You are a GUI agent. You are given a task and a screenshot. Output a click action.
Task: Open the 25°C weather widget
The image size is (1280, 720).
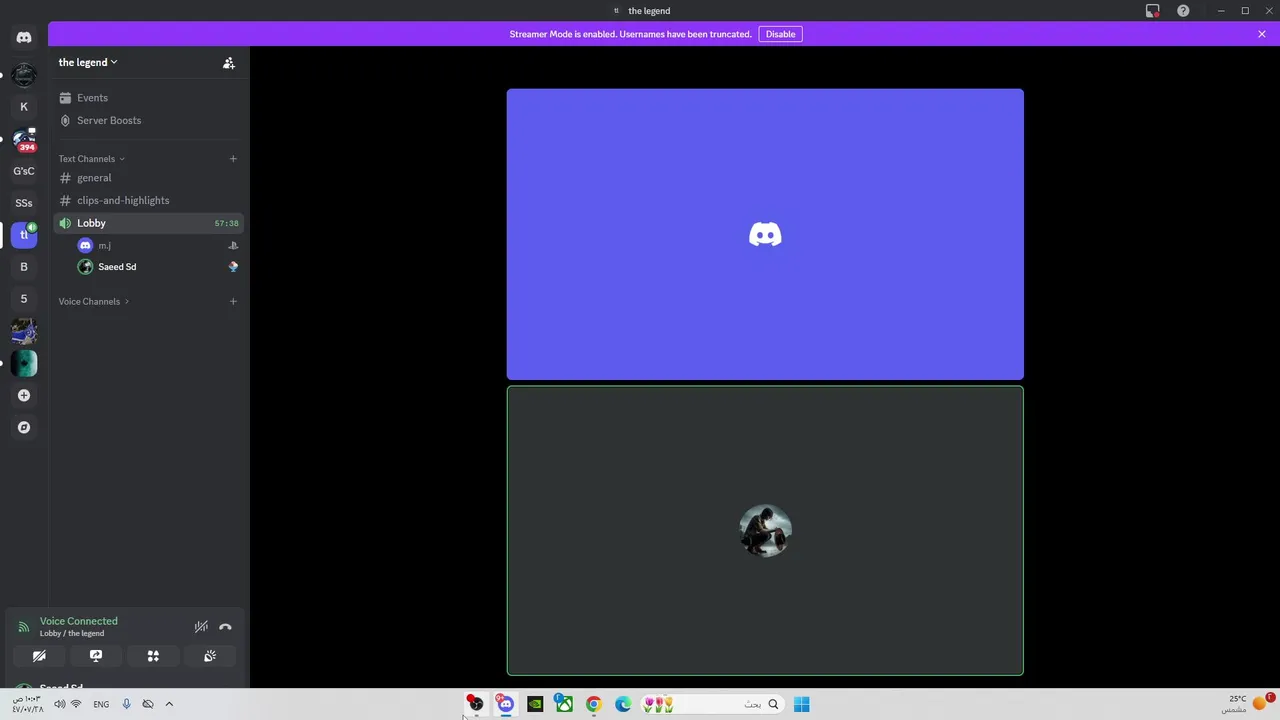click(x=1246, y=704)
